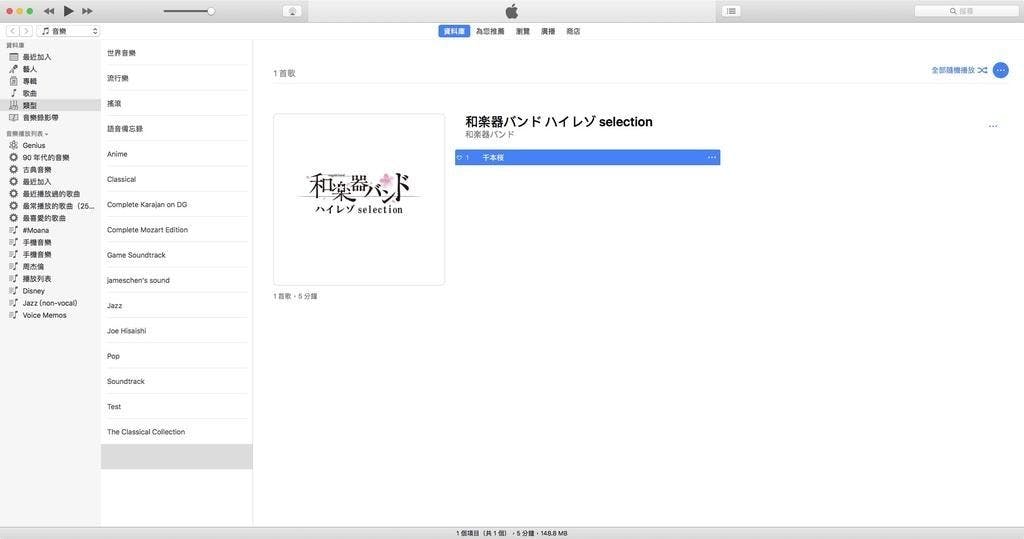This screenshot has height=539, width=1024.
Task: Select the jameschen's sound genre
Action: click(x=176, y=280)
